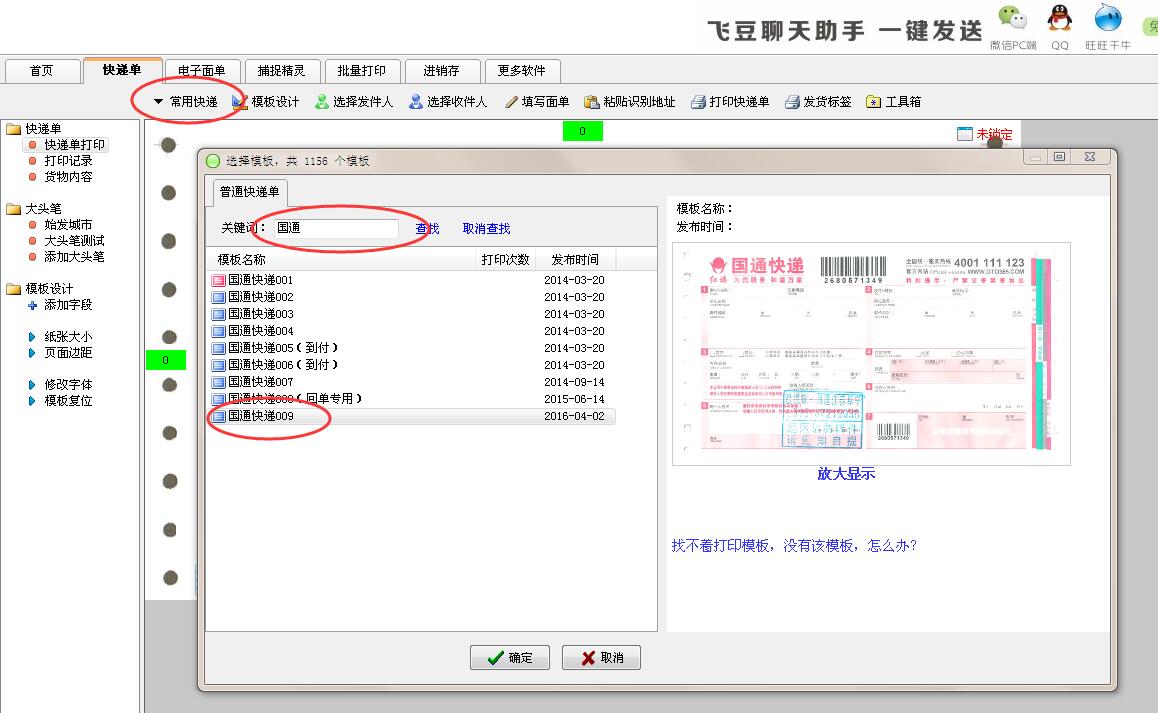Open 模板设计 in the toolbar
The image size is (1158, 713).
click(x=266, y=102)
